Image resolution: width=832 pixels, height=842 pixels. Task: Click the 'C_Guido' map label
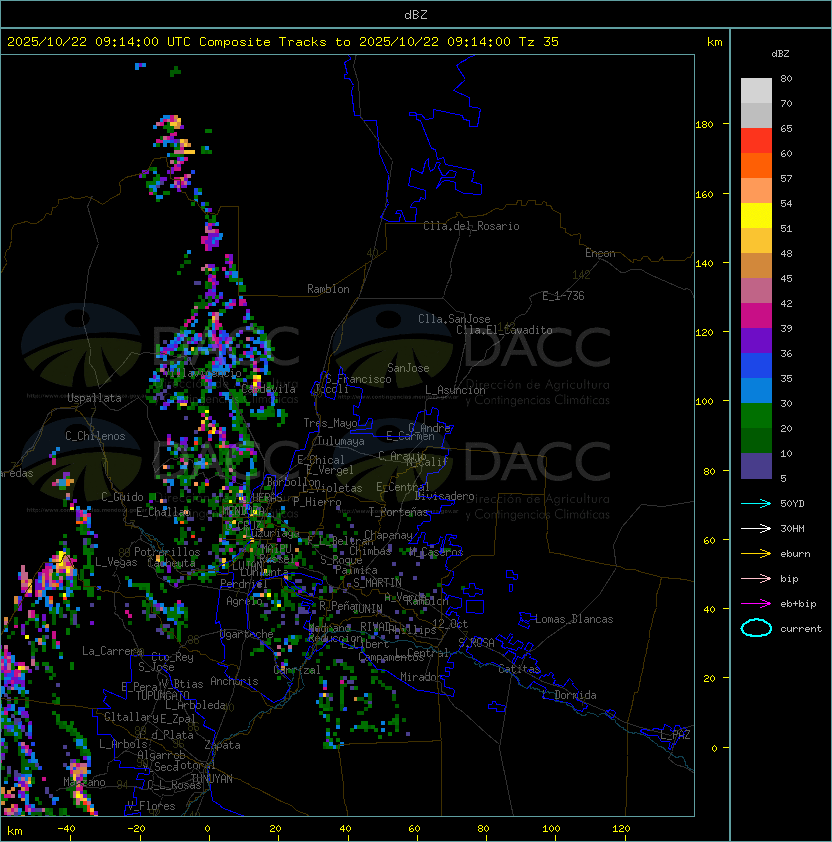[x=122, y=497]
